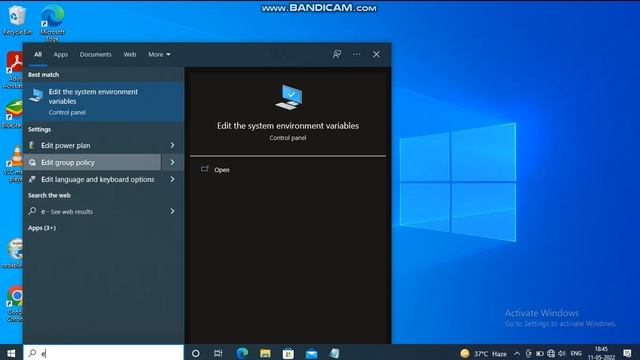Open the volume speaker tray icon
This screenshot has width=640, height=360.
click(x=562, y=353)
